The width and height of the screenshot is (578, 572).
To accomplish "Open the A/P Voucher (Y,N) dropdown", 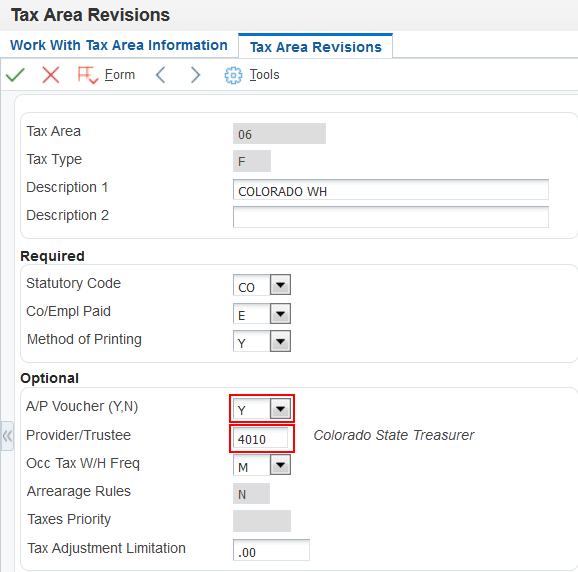I will pyautogui.click(x=280, y=409).
